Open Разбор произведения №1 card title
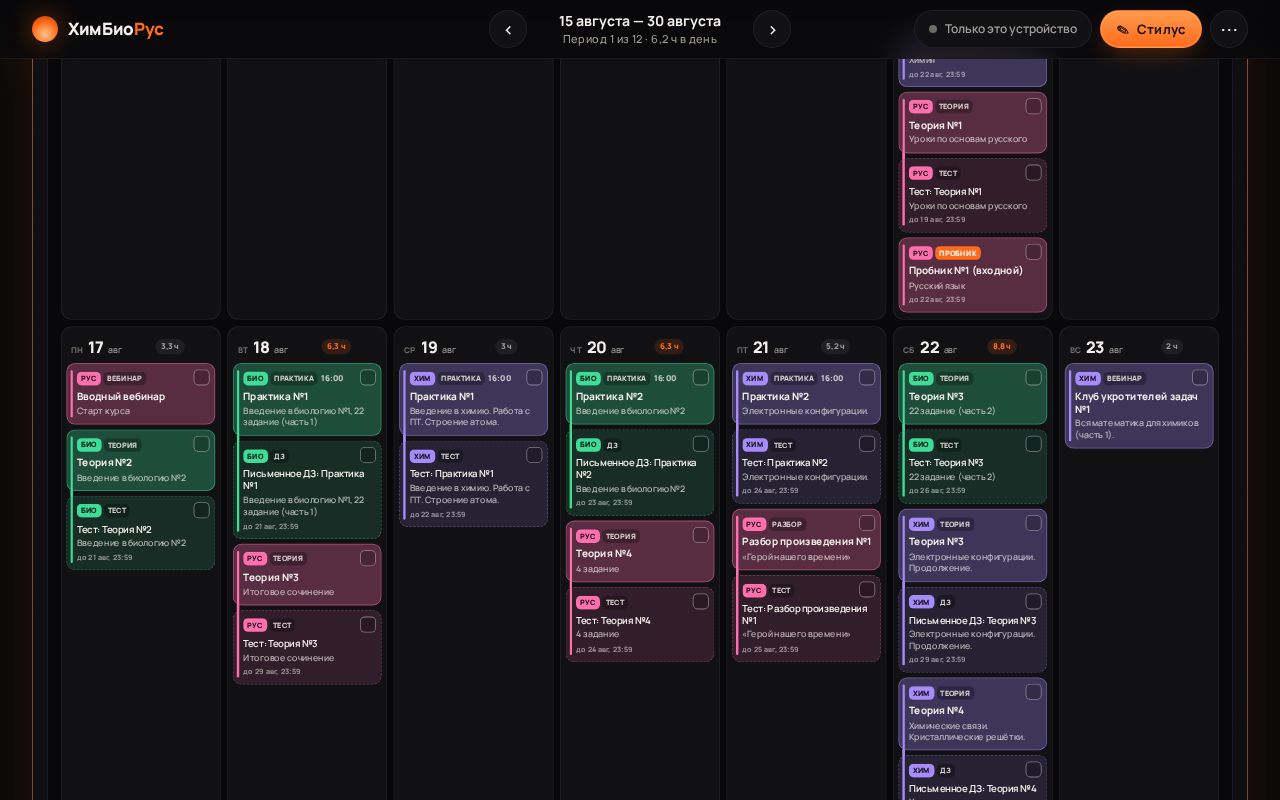 (807, 541)
